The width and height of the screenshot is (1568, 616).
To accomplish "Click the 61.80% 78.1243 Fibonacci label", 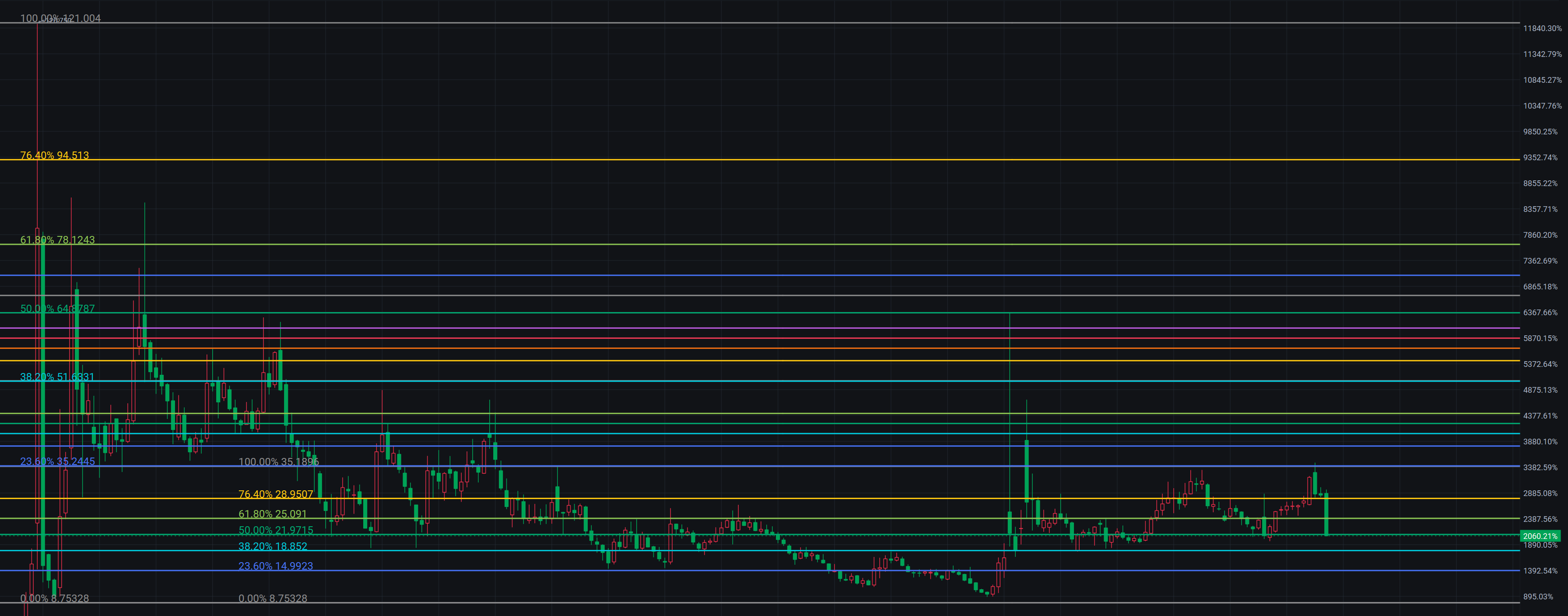I will pos(57,240).
